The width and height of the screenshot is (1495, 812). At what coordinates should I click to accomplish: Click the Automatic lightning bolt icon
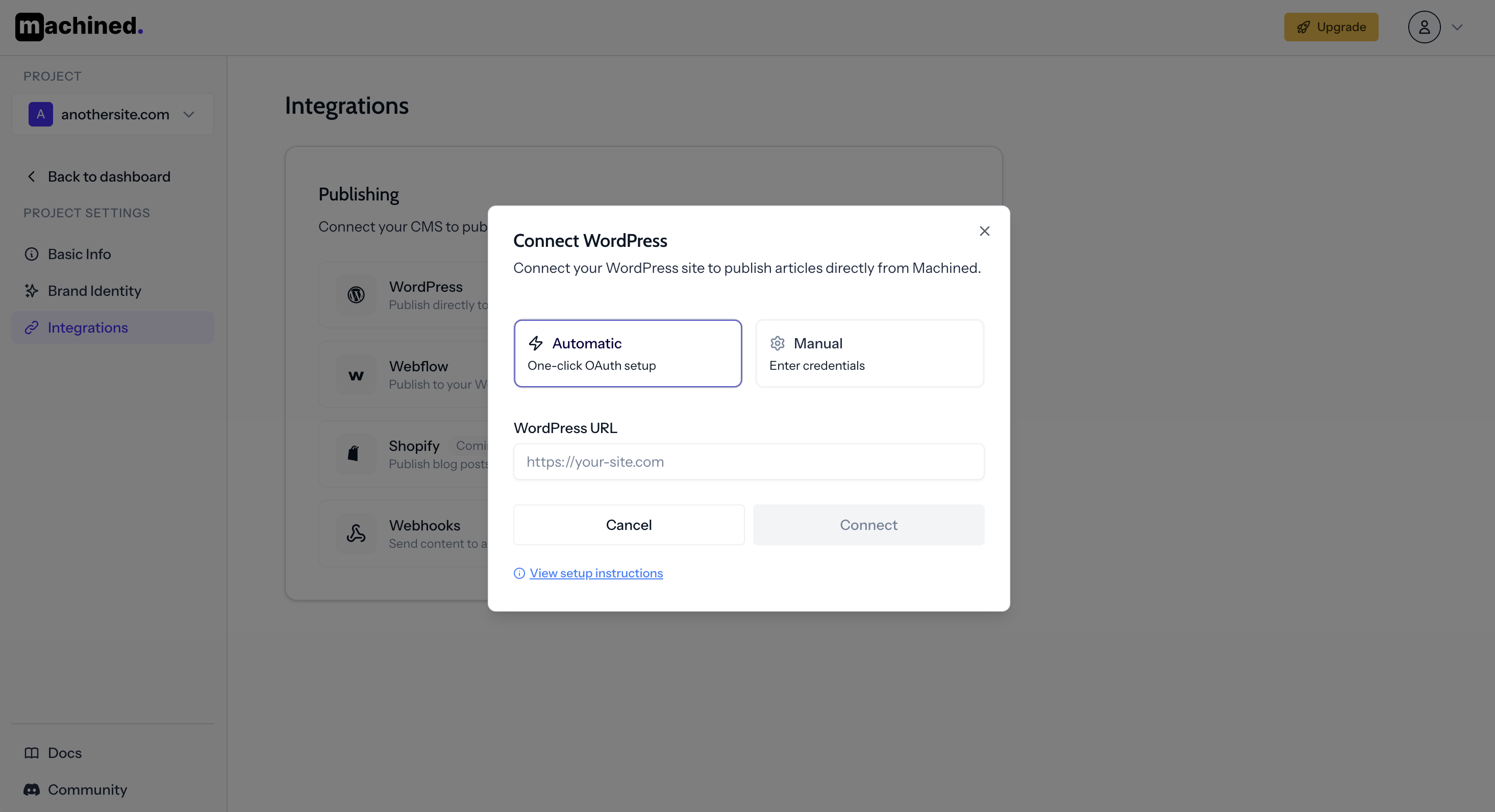(x=535, y=343)
